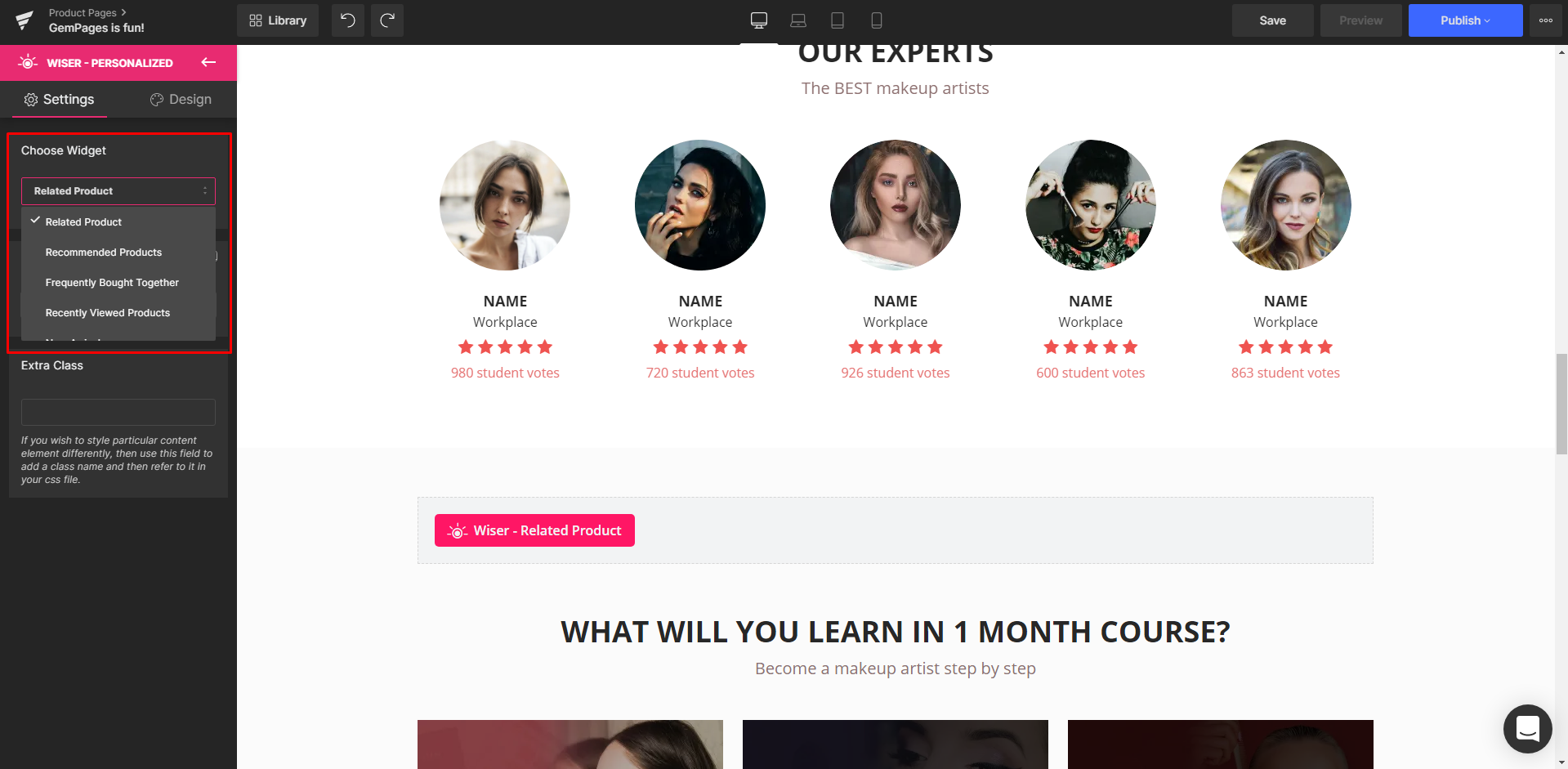The width and height of the screenshot is (1568, 769).
Task: Click the Publish button
Action: tap(1465, 20)
